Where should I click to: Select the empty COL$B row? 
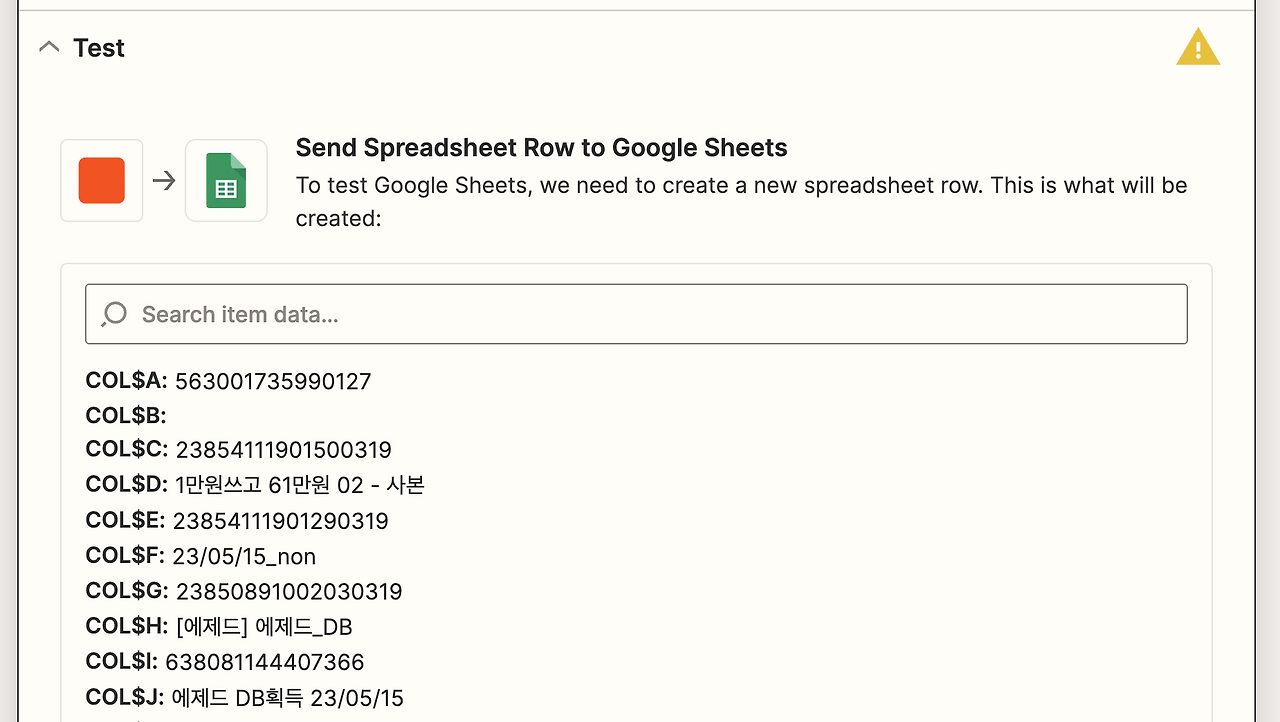point(126,416)
